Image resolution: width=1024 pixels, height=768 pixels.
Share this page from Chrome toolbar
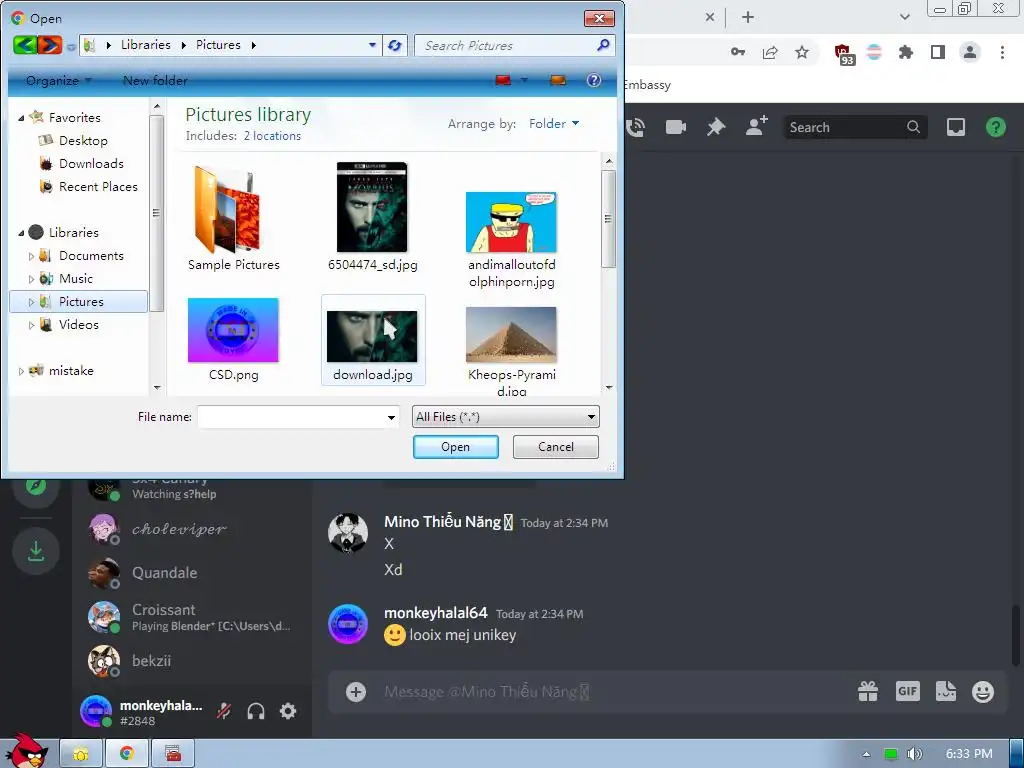pos(770,52)
